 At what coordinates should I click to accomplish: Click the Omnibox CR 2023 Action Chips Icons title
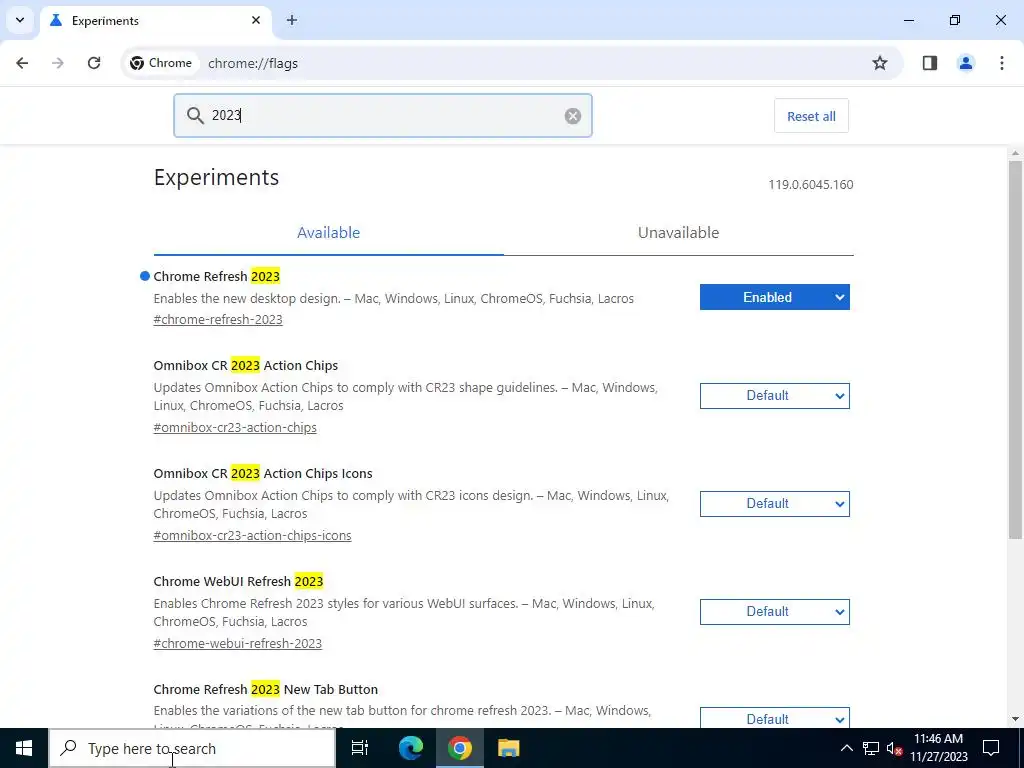click(x=263, y=473)
